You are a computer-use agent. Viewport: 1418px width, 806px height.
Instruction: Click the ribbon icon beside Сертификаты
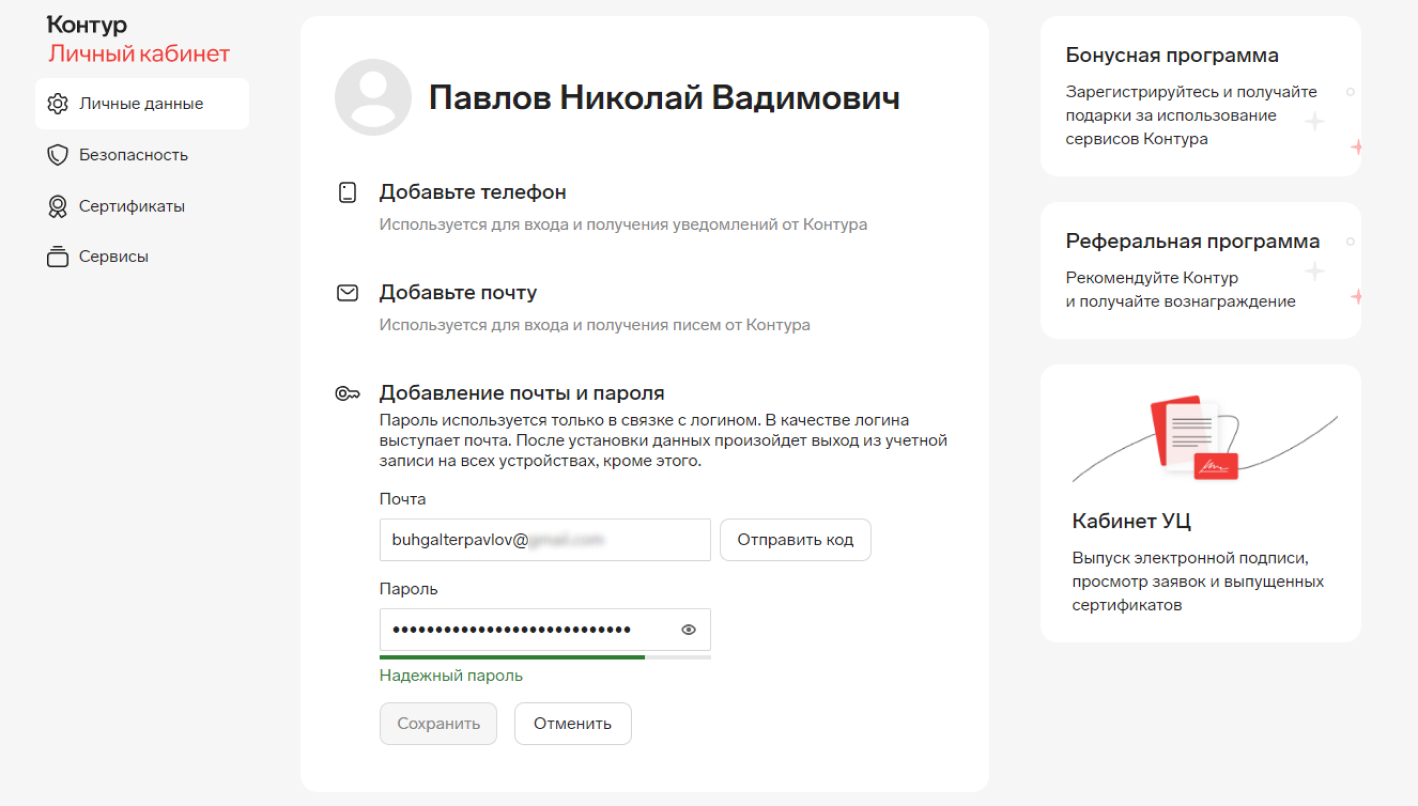coord(57,206)
